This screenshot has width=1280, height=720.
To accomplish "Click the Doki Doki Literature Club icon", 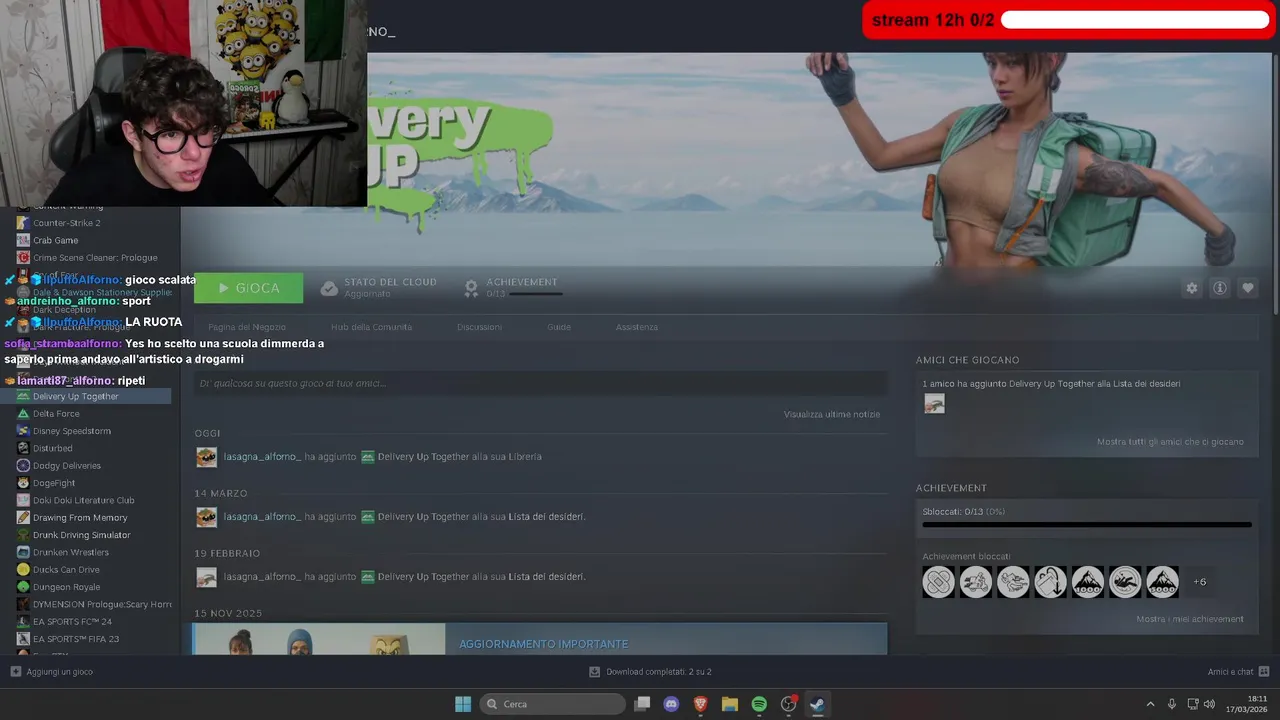I will click(x=23, y=500).
